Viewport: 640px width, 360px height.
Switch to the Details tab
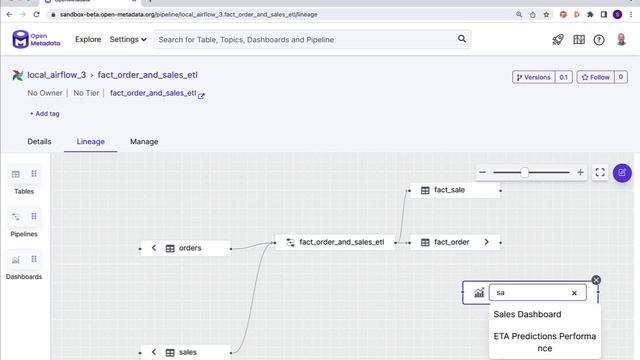(x=39, y=142)
